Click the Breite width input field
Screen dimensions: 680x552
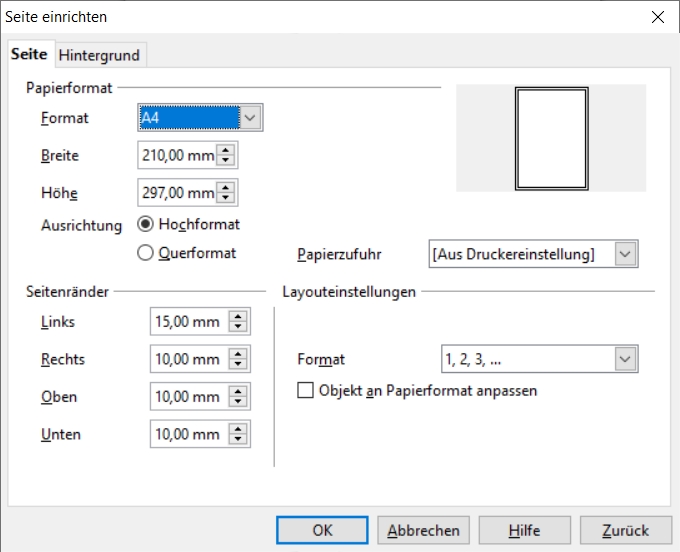[177, 156]
